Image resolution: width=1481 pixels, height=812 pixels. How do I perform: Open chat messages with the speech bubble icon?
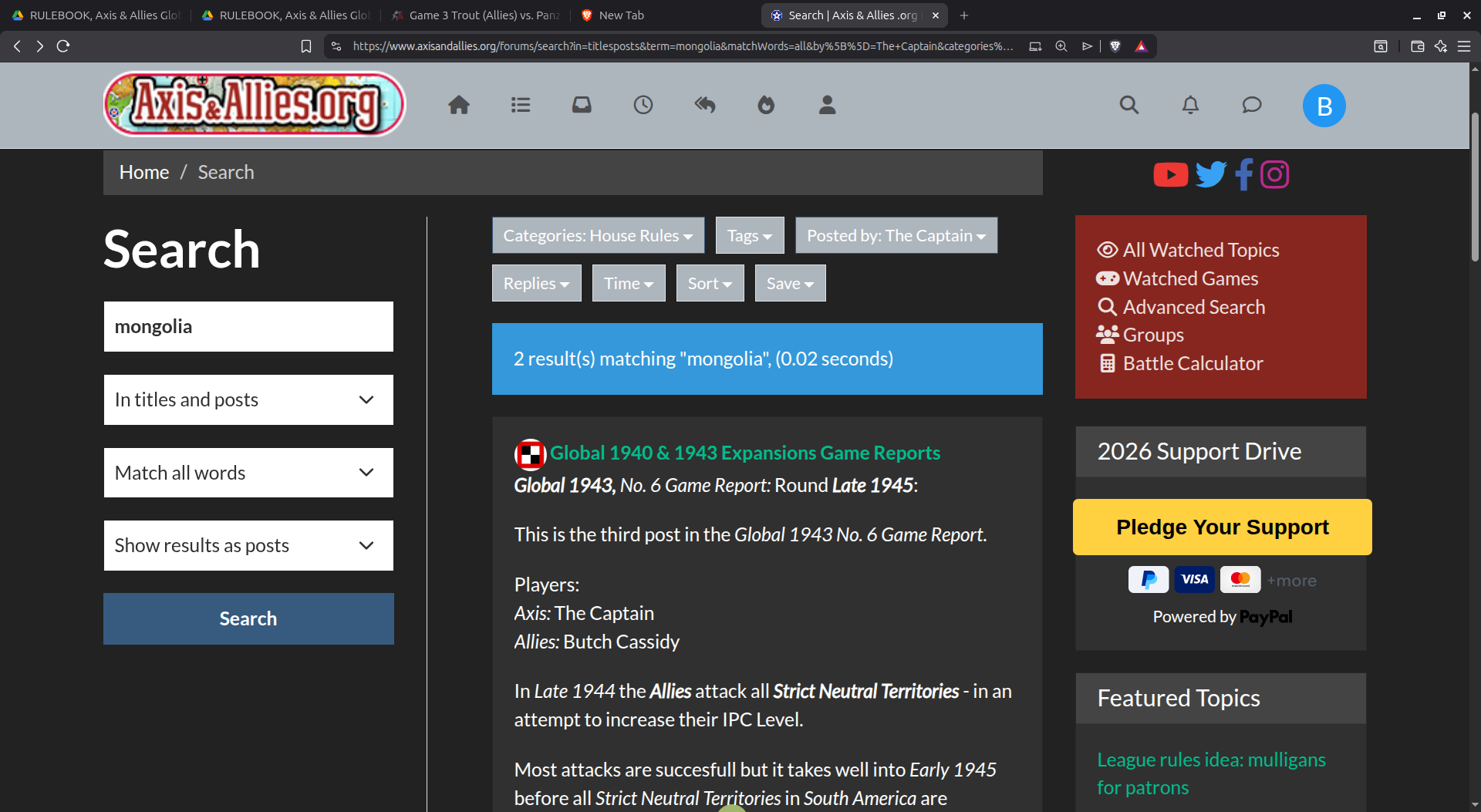[1251, 105]
